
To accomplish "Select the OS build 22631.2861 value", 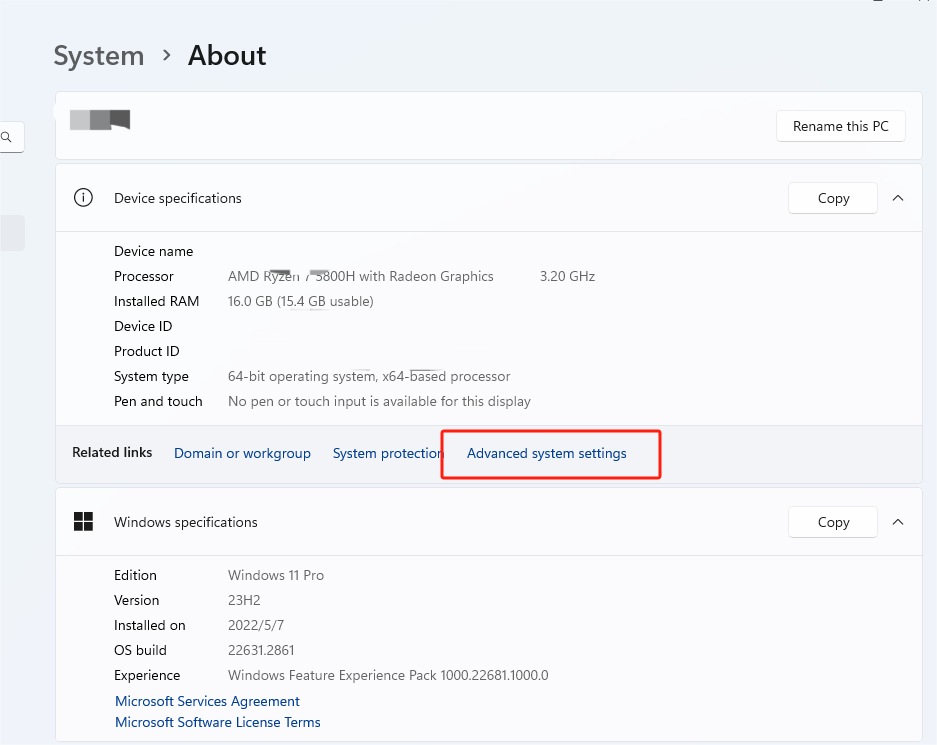I will click(261, 651).
